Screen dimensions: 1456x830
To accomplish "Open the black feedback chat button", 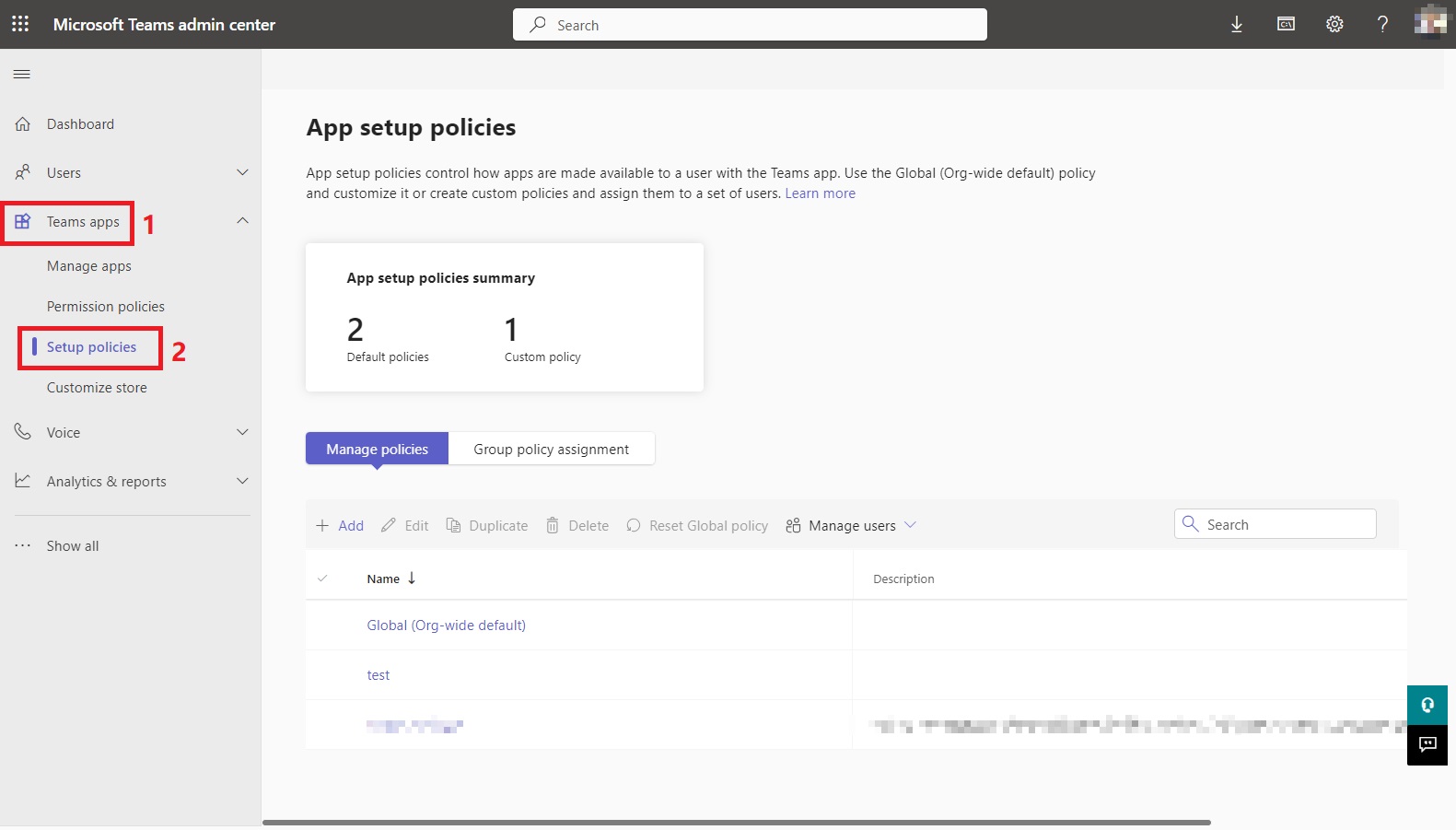I will click(x=1427, y=744).
